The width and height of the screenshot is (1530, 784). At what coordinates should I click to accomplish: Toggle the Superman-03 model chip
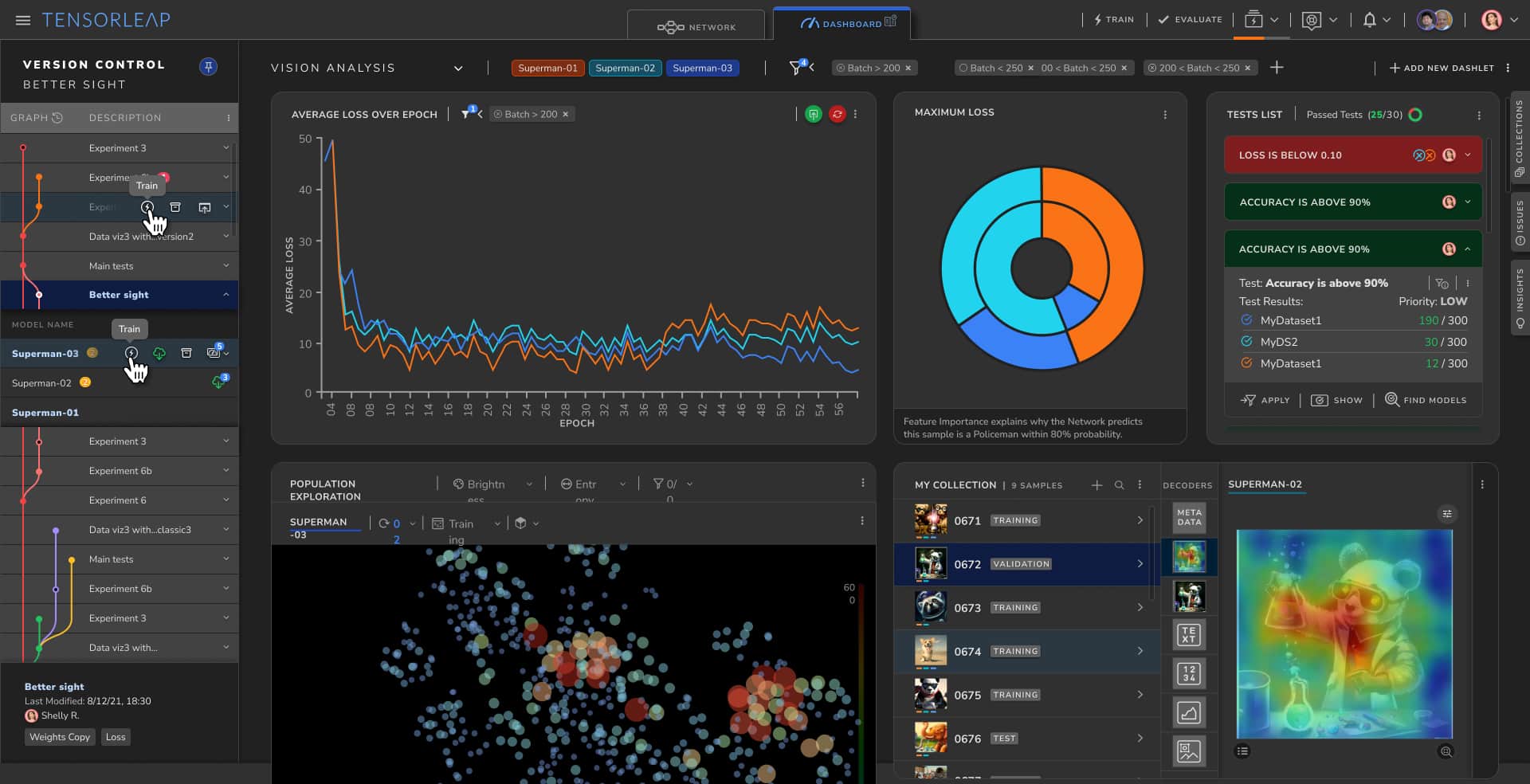(x=702, y=69)
